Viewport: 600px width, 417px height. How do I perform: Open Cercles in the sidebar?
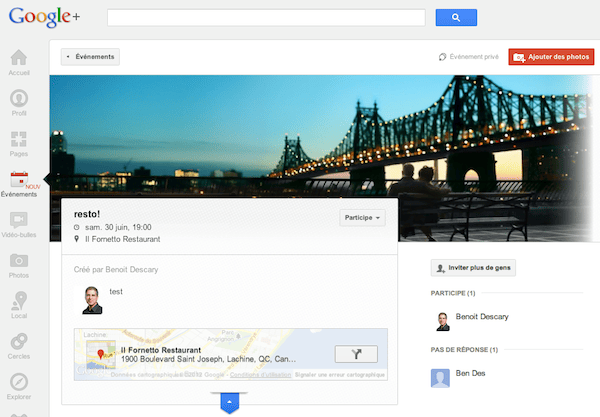tap(19, 344)
